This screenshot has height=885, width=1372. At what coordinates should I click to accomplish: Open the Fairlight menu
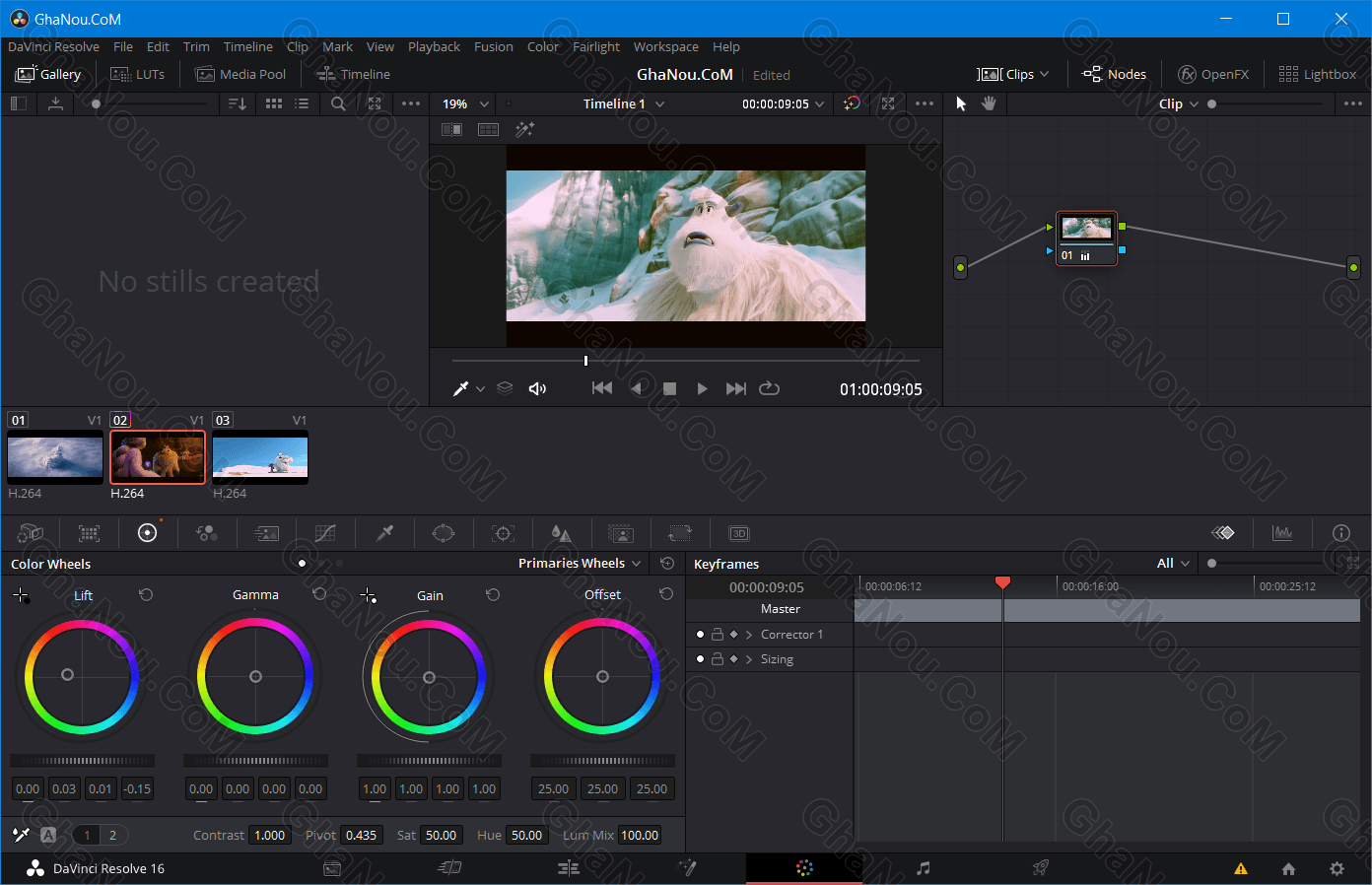(596, 46)
